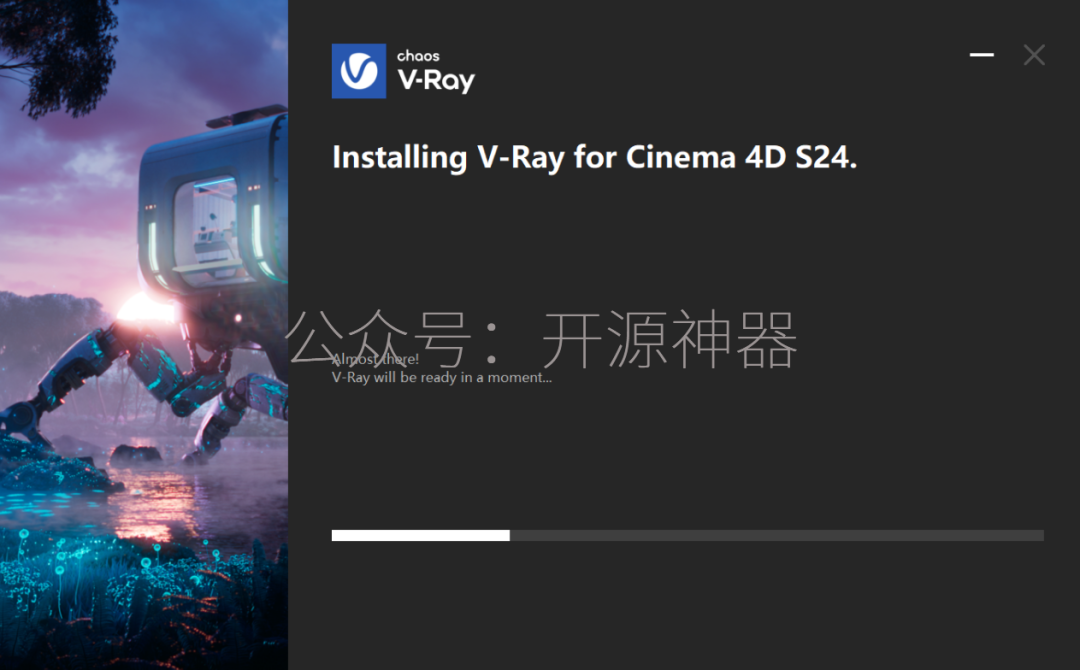The image size is (1080, 670).
Task: Select the Installing V-Ray for Cinema 4D heading
Action: click(594, 158)
